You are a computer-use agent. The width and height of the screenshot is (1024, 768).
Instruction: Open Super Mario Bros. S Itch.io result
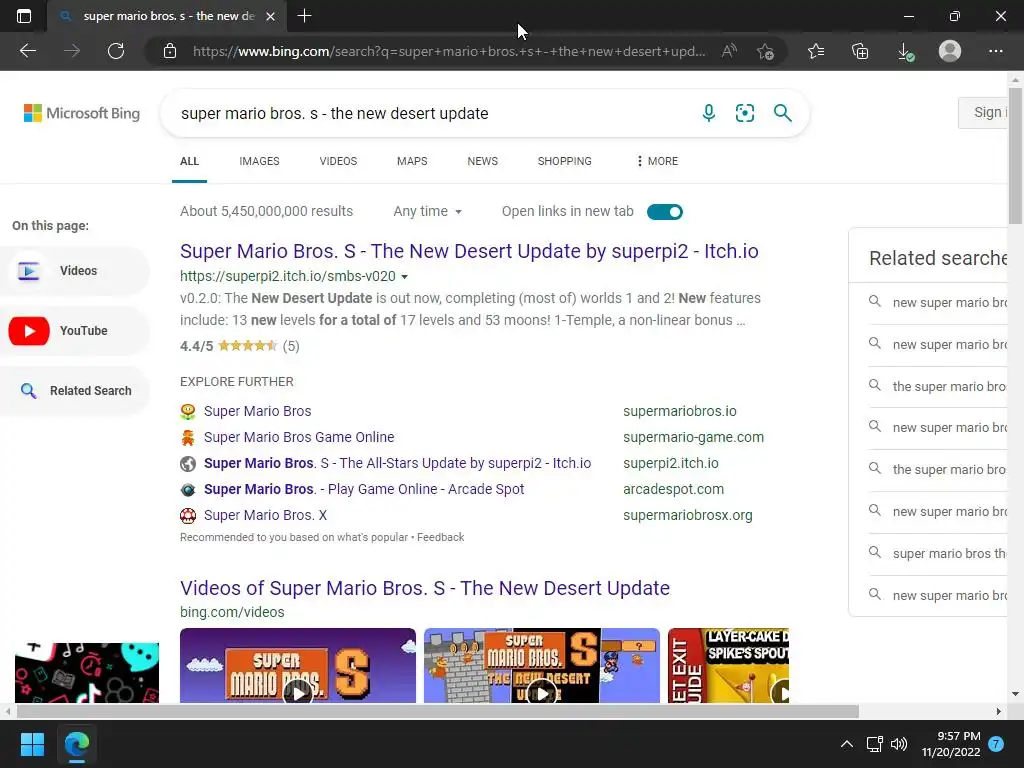click(469, 251)
